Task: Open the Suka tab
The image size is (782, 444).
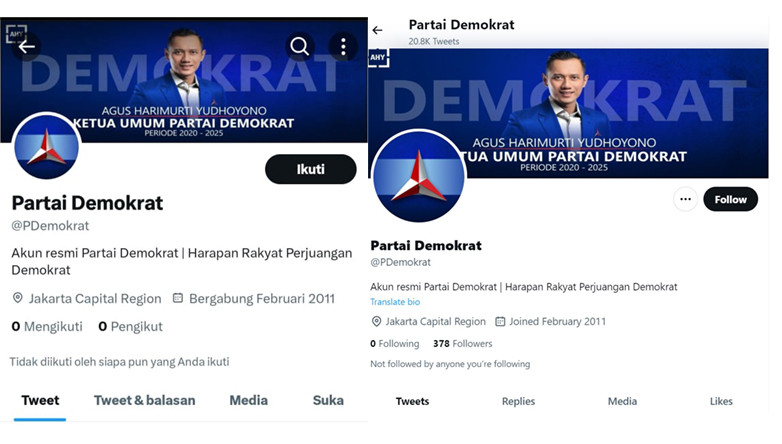Action: pyautogui.click(x=328, y=401)
